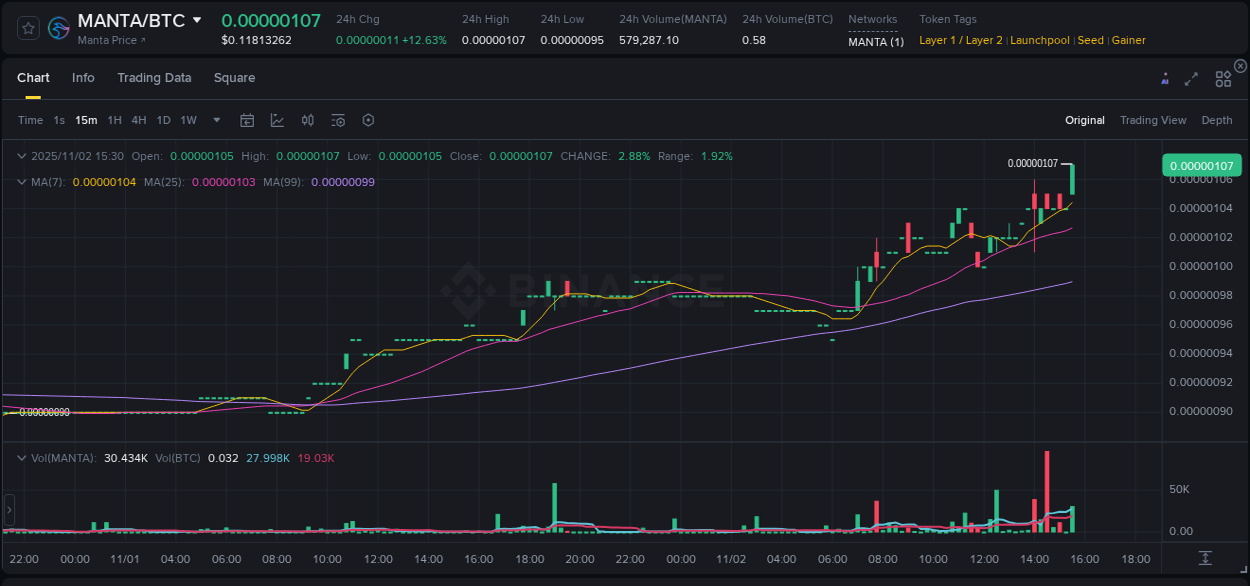The width and height of the screenshot is (1250, 586).
Task: Click the candlestick display icon
Action: coord(308,120)
